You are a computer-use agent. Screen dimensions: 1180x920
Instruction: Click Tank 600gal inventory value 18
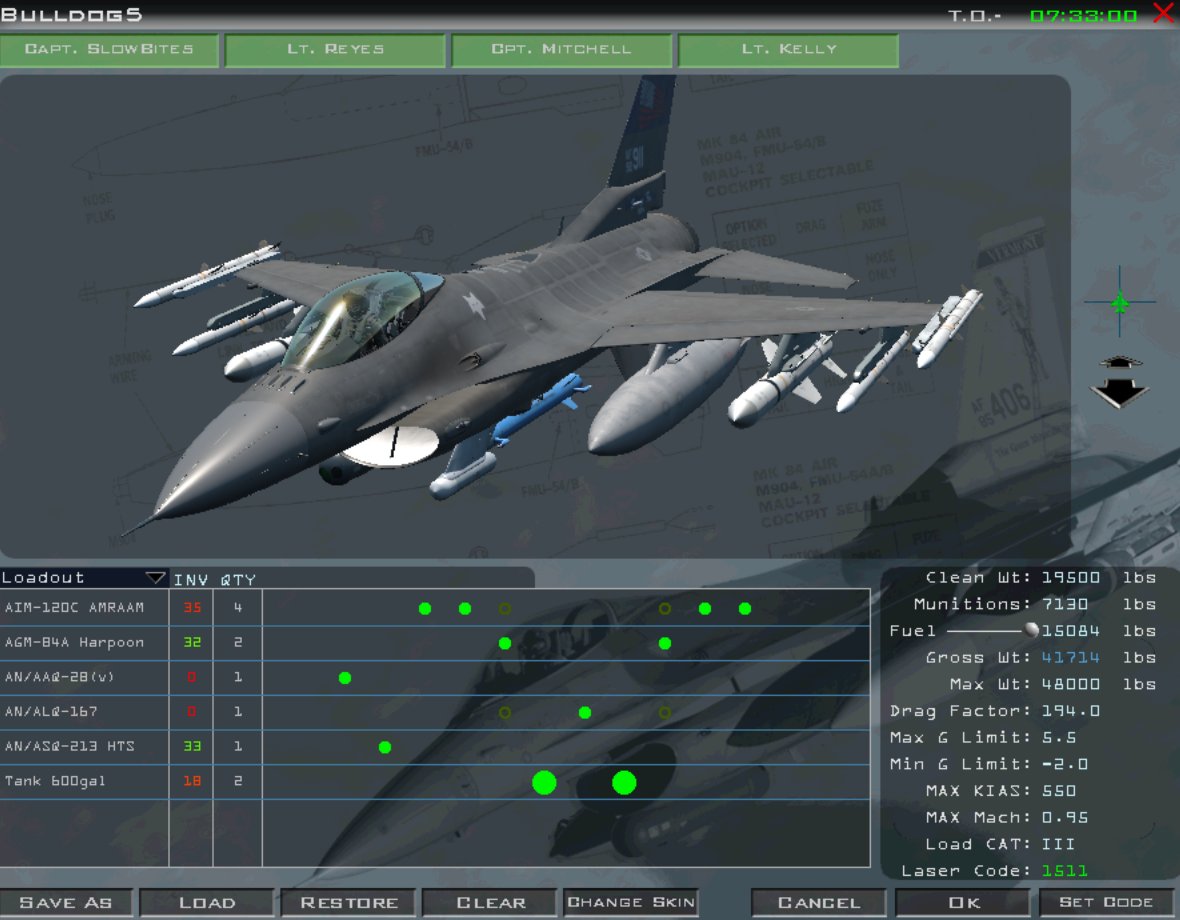click(192, 781)
